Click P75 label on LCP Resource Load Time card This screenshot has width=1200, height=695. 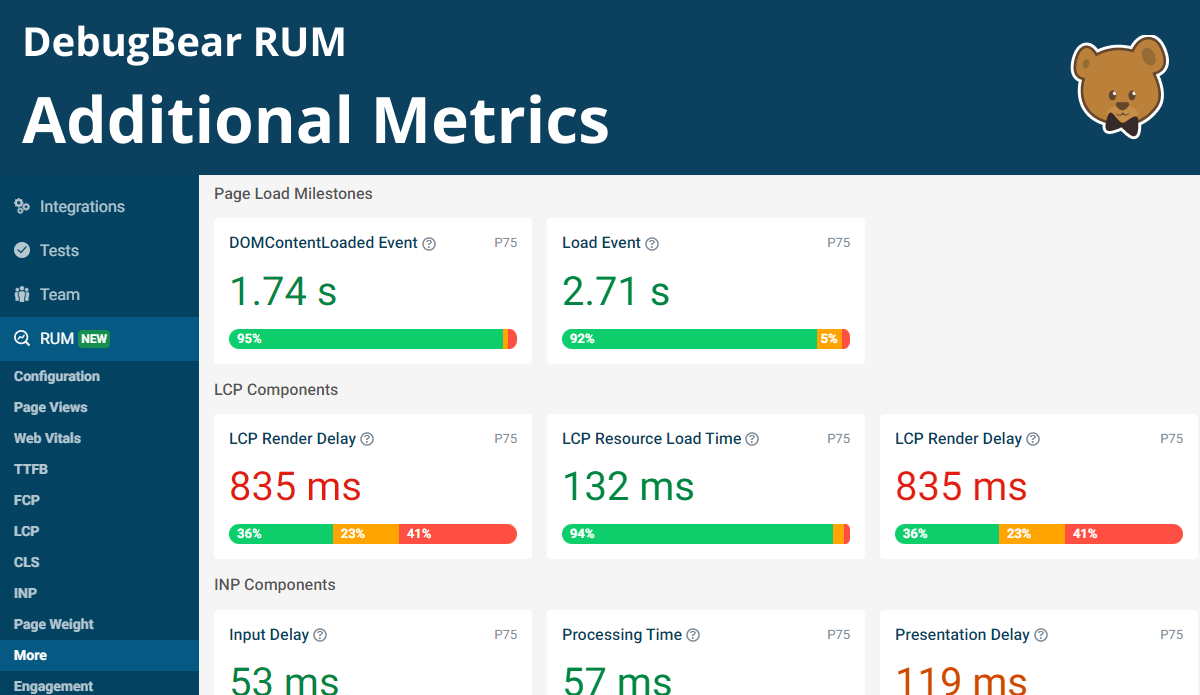[x=839, y=438]
